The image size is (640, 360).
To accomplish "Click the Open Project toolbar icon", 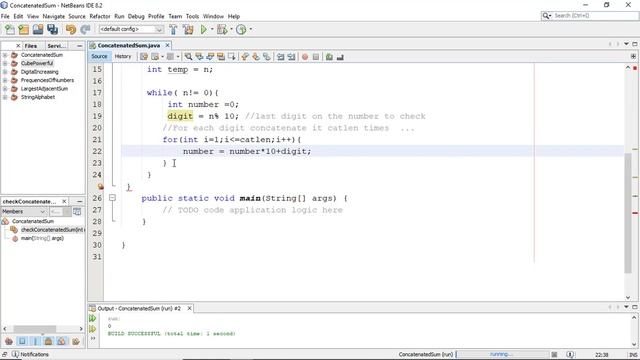I will click(x=38, y=29).
